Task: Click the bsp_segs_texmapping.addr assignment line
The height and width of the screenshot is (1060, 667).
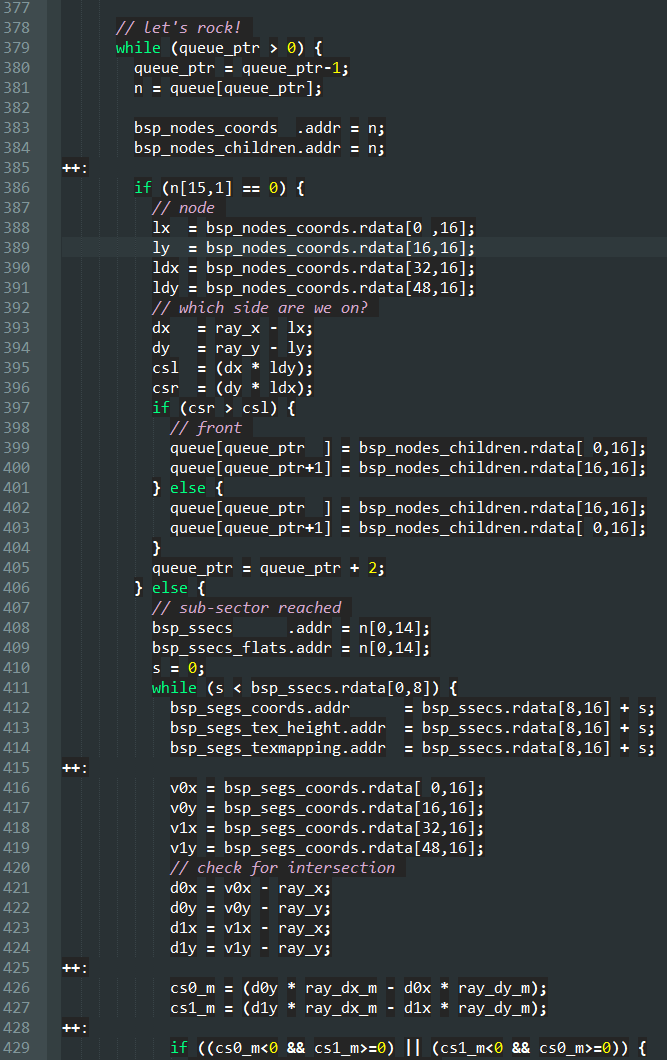Action: point(412,748)
